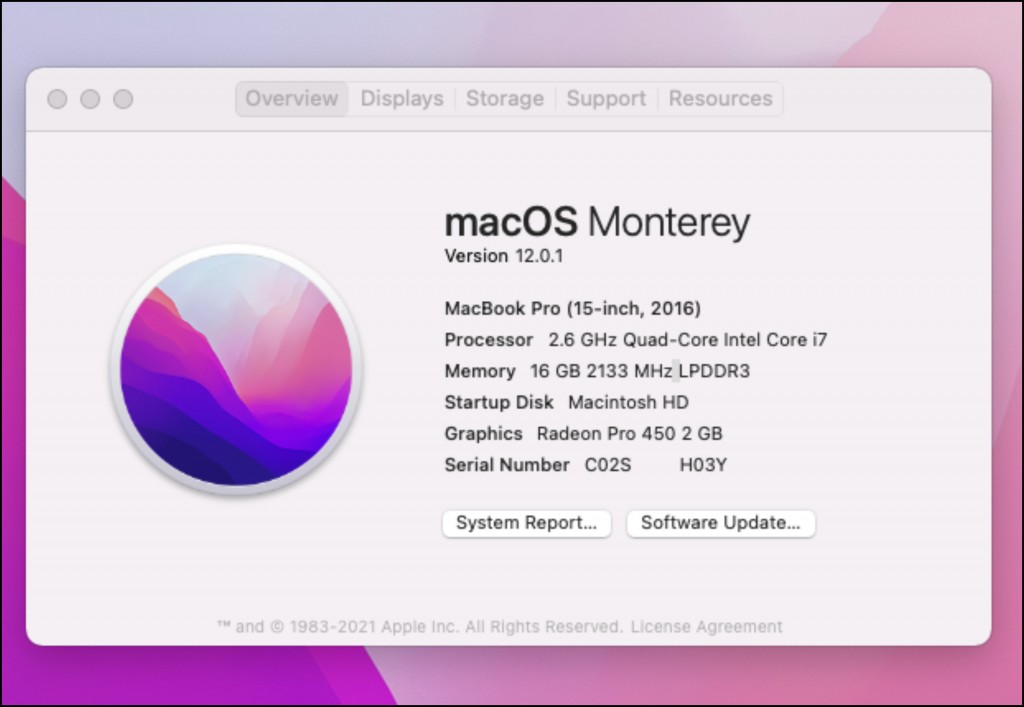Image resolution: width=1024 pixels, height=707 pixels.
Task: Select MacBook Pro (15-inch, 2016) text
Action: [573, 308]
